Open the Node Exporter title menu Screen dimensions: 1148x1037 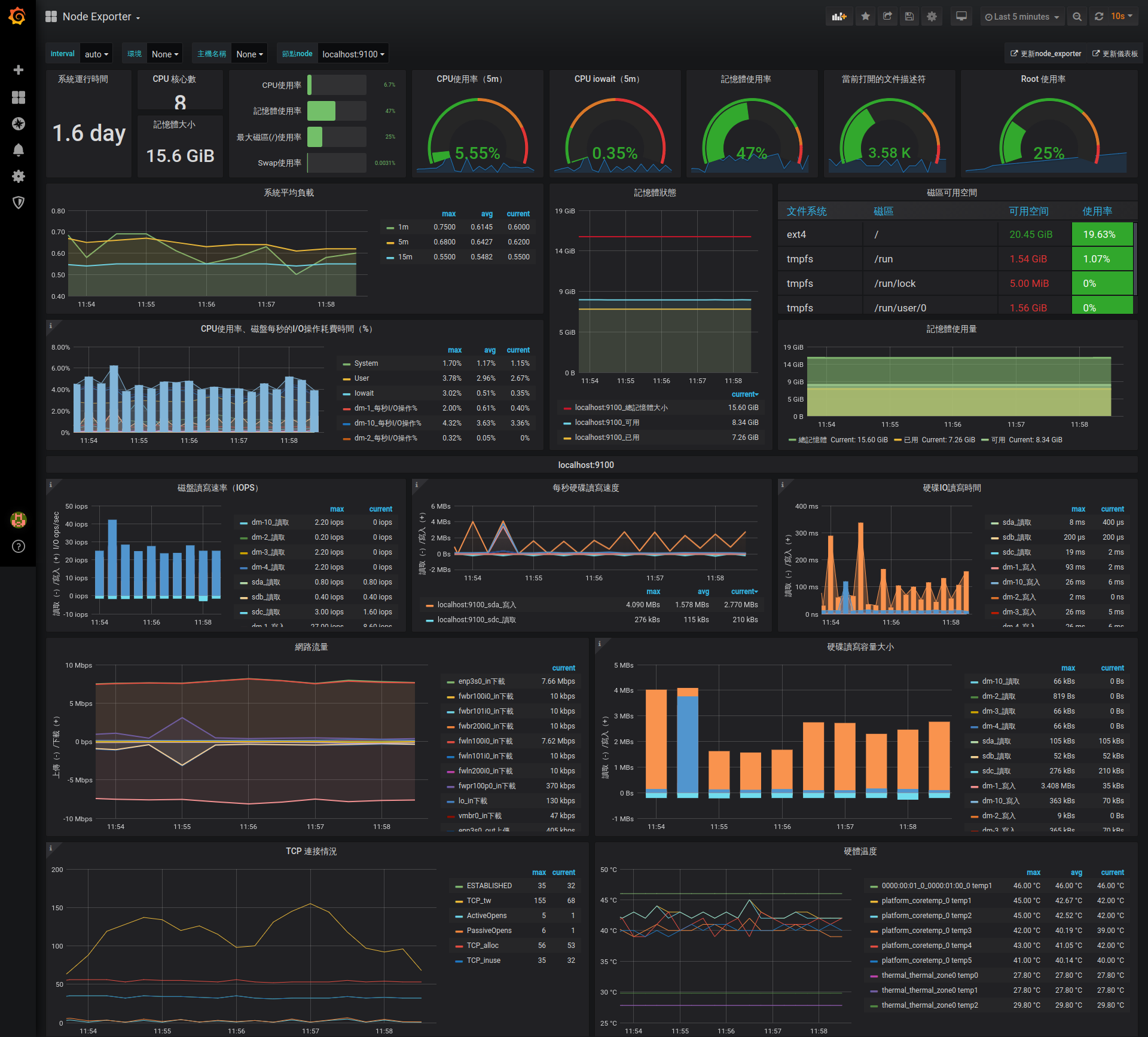coord(100,16)
